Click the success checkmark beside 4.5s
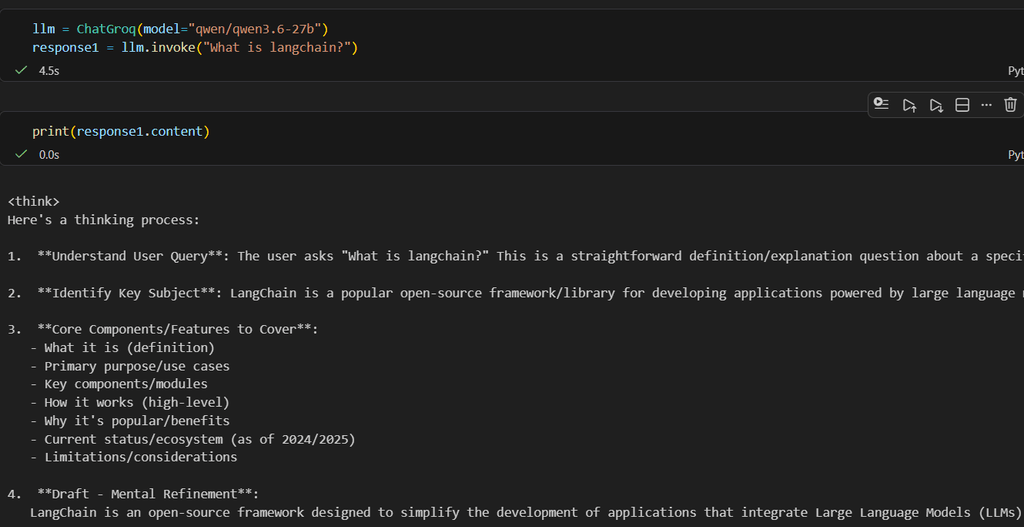 click(21, 70)
